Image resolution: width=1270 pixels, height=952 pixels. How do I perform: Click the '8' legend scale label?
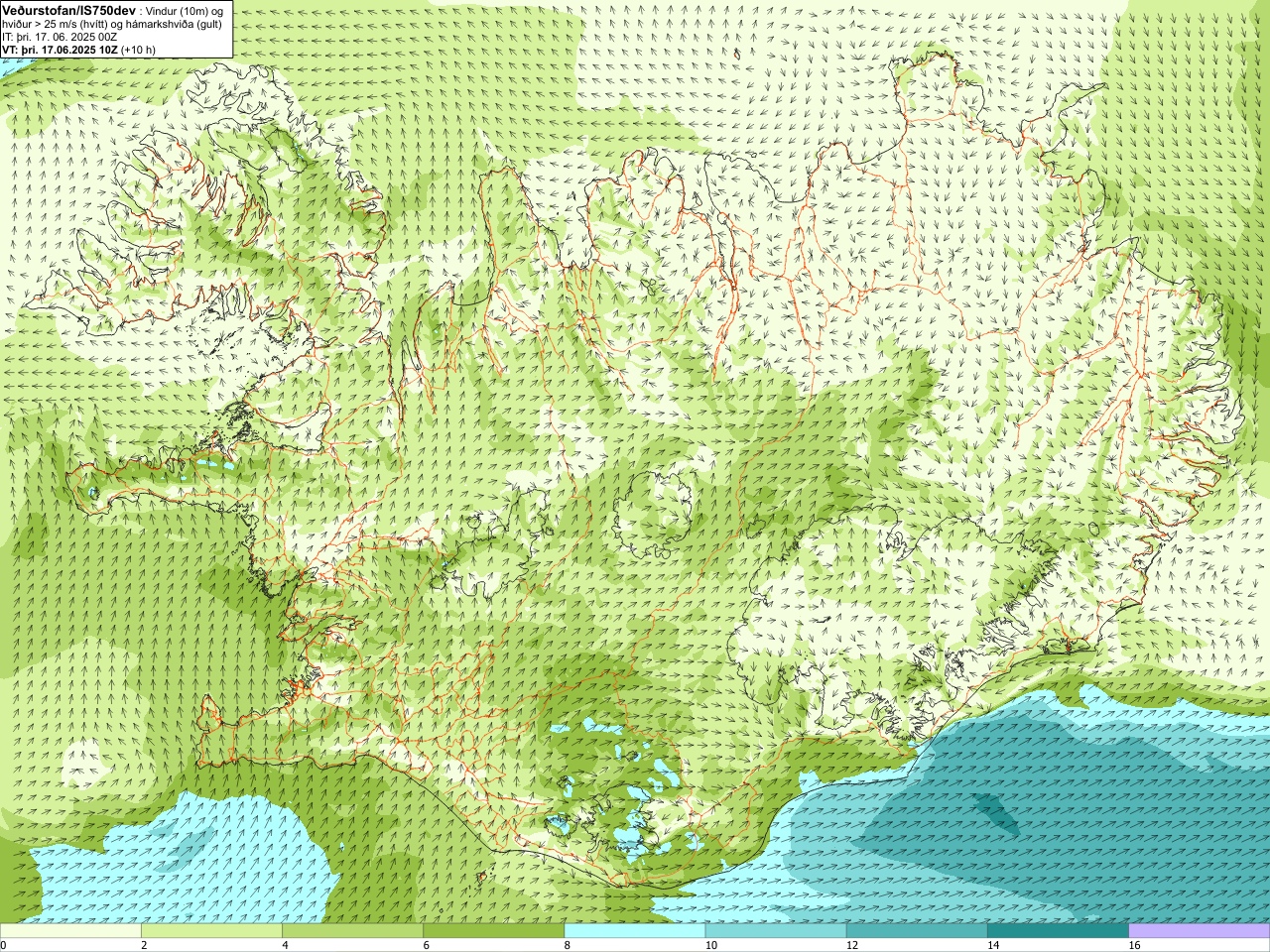click(x=568, y=945)
